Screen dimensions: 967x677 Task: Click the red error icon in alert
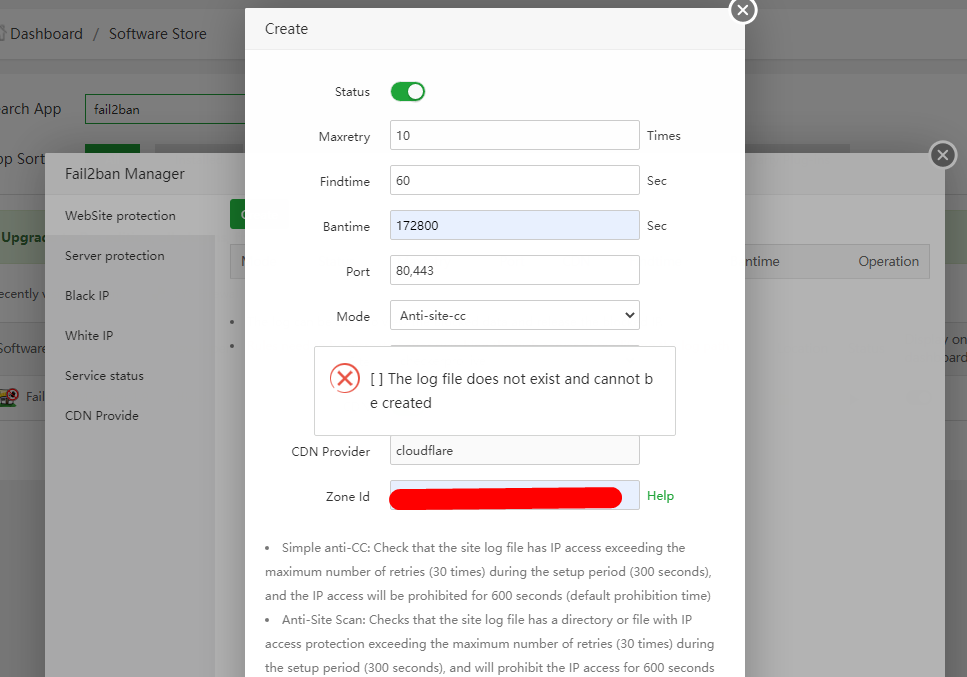coord(345,378)
